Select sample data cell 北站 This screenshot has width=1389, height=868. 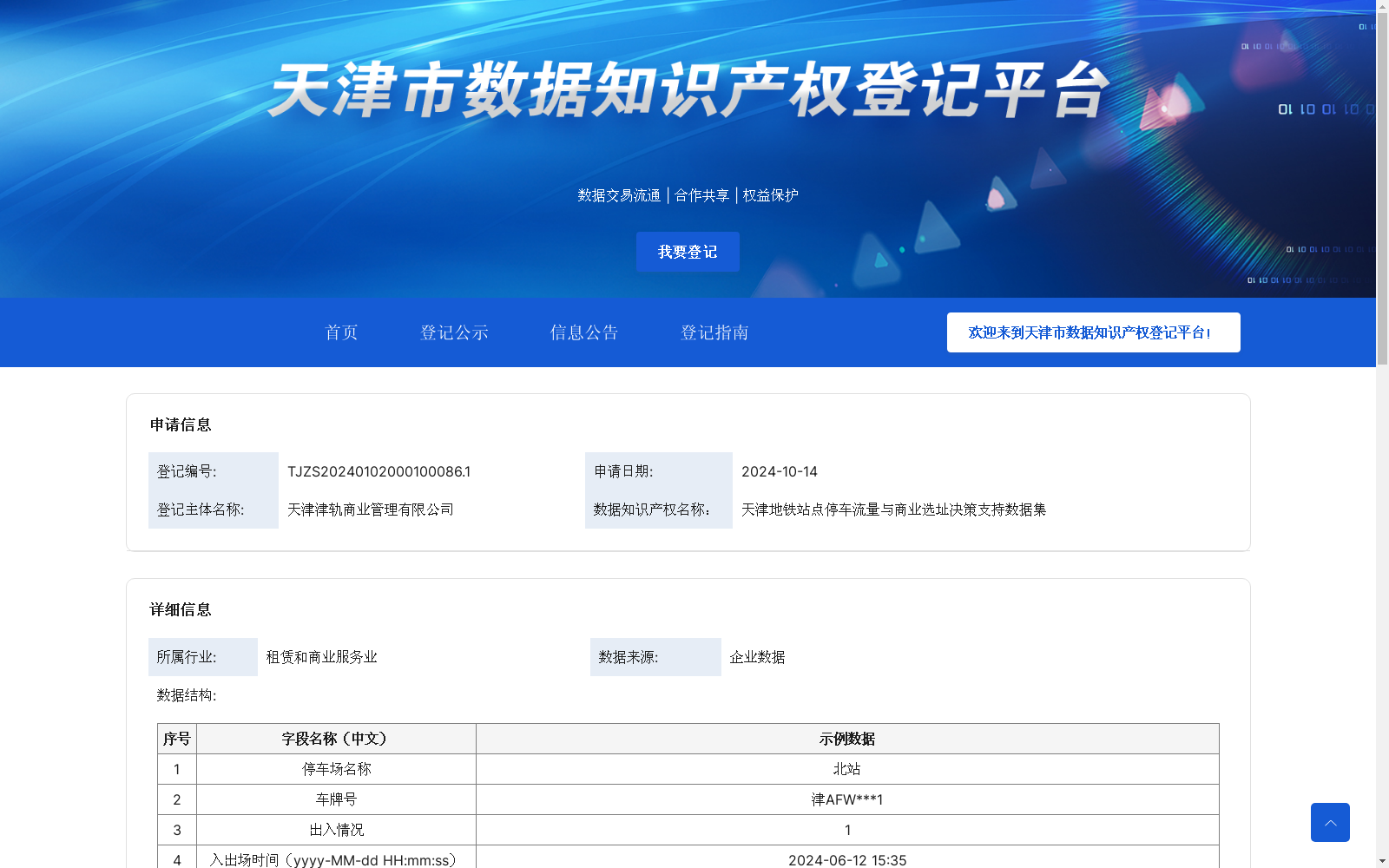pos(847,769)
